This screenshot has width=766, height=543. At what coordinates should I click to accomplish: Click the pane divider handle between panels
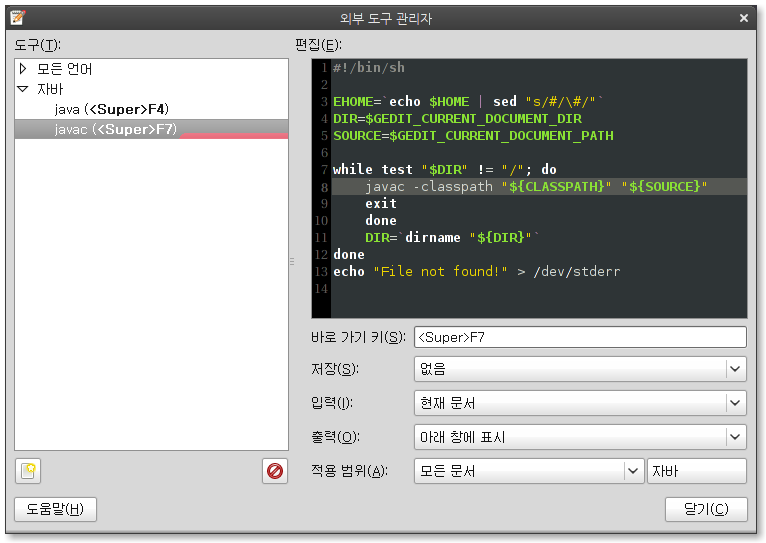pos(292,261)
